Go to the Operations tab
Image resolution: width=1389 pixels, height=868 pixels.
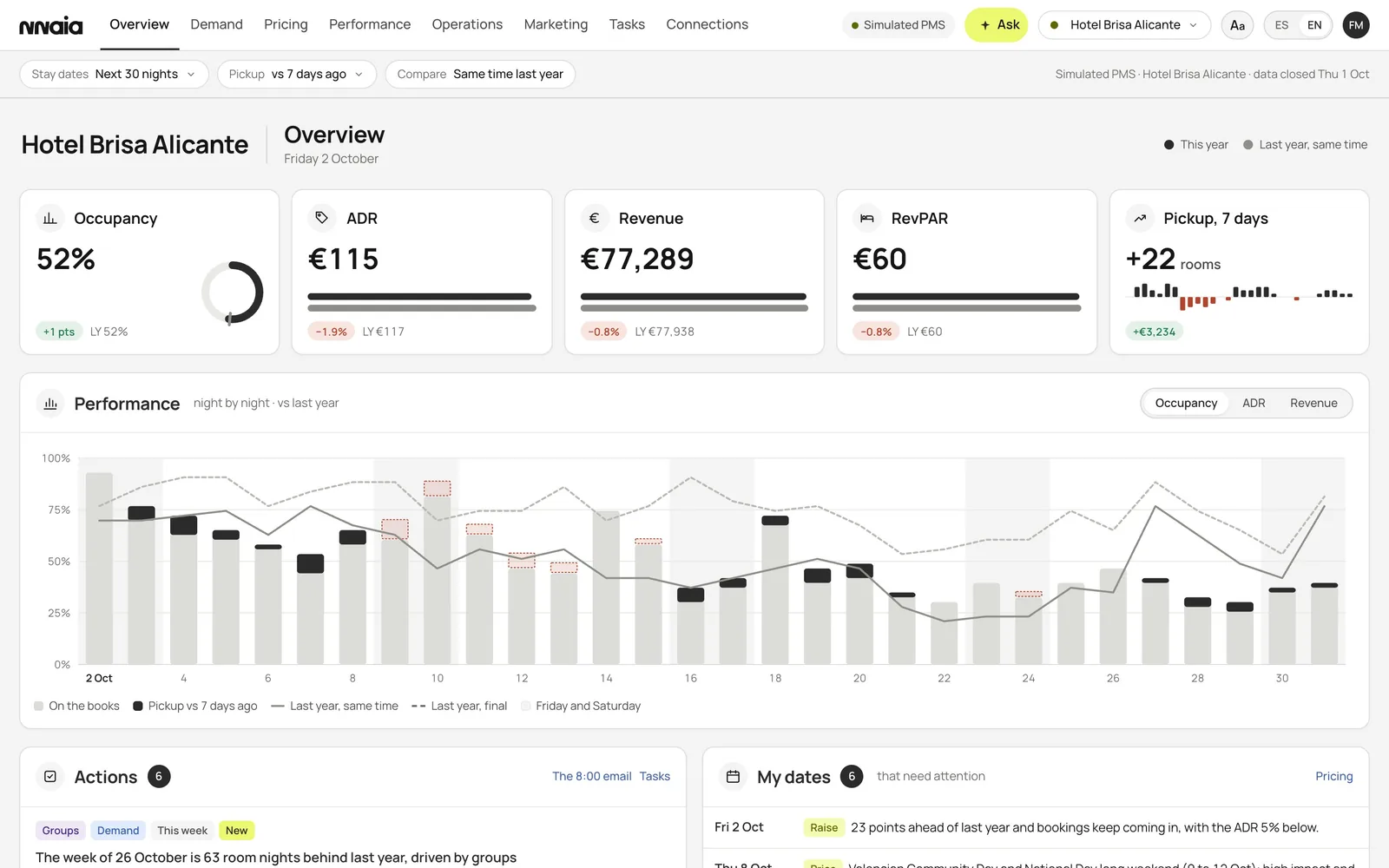(467, 24)
